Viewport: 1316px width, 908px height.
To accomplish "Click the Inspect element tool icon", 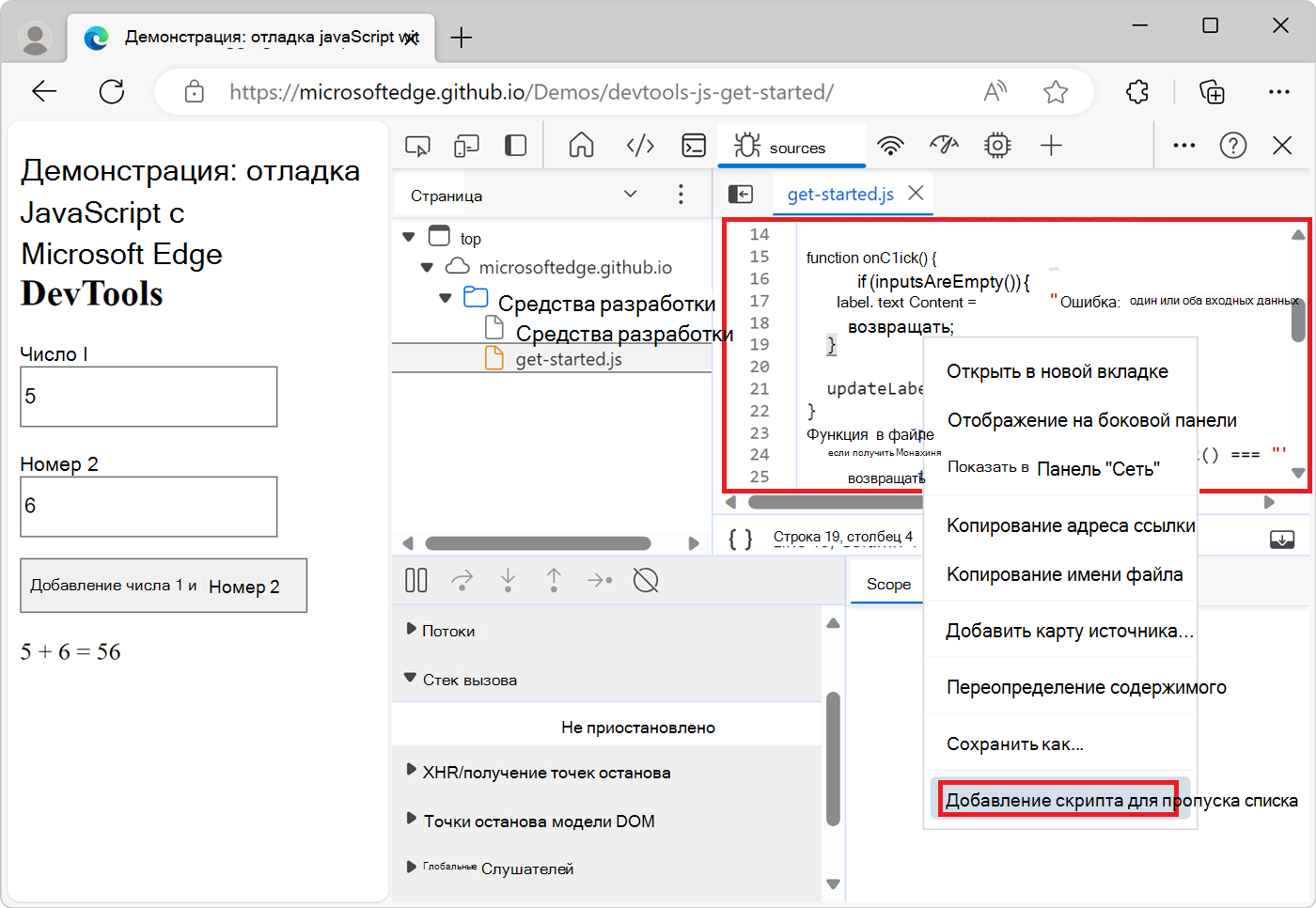I will point(417,146).
